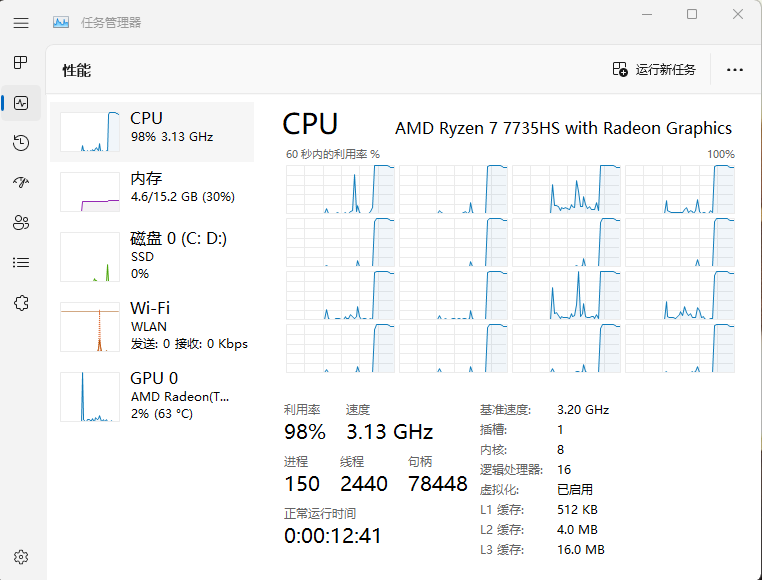Click the 运行新任务 button
The height and width of the screenshot is (580, 762).
point(654,70)
